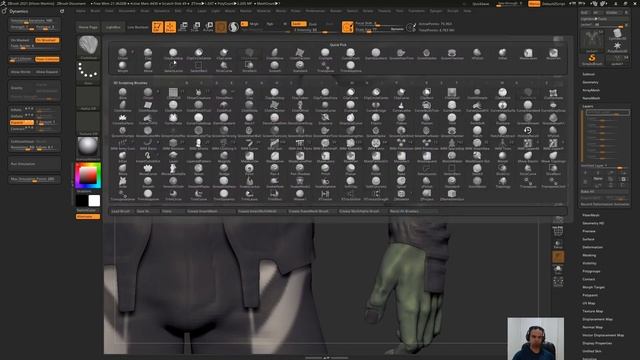Image resolution: width=640 pixels, height=360 pixels.
Task: Enable Allow Expand in Dynamics
Action: tap(47, 72)
